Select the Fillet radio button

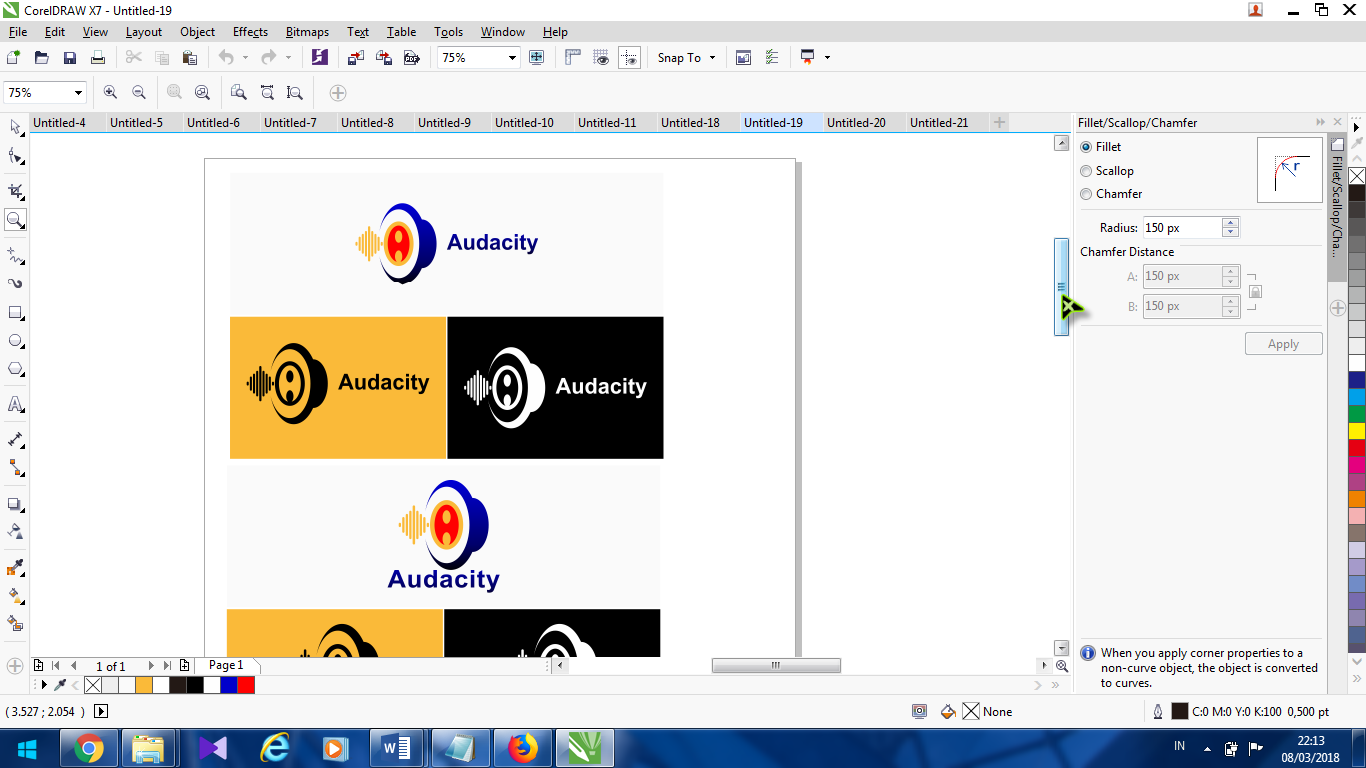coord(1086,147)
